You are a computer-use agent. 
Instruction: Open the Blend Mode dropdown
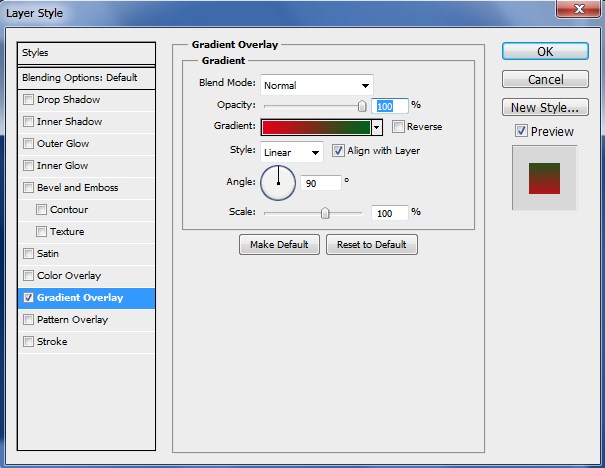(317, 85)
